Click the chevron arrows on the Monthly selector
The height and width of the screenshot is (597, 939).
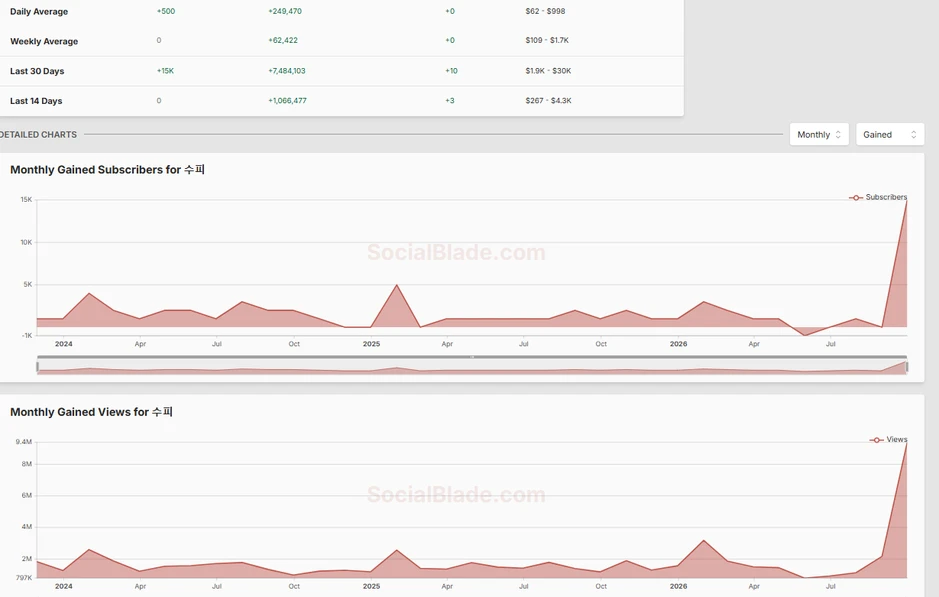click(838, 135)
